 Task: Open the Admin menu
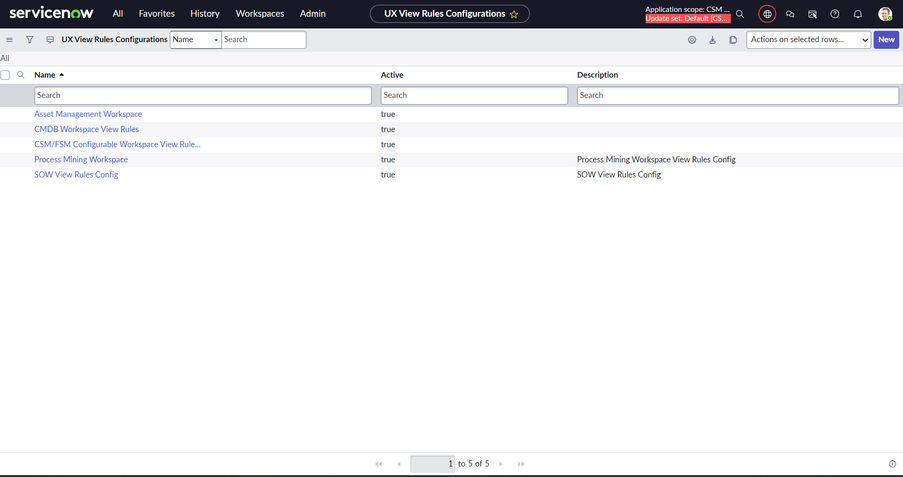(x=313, y=14)
